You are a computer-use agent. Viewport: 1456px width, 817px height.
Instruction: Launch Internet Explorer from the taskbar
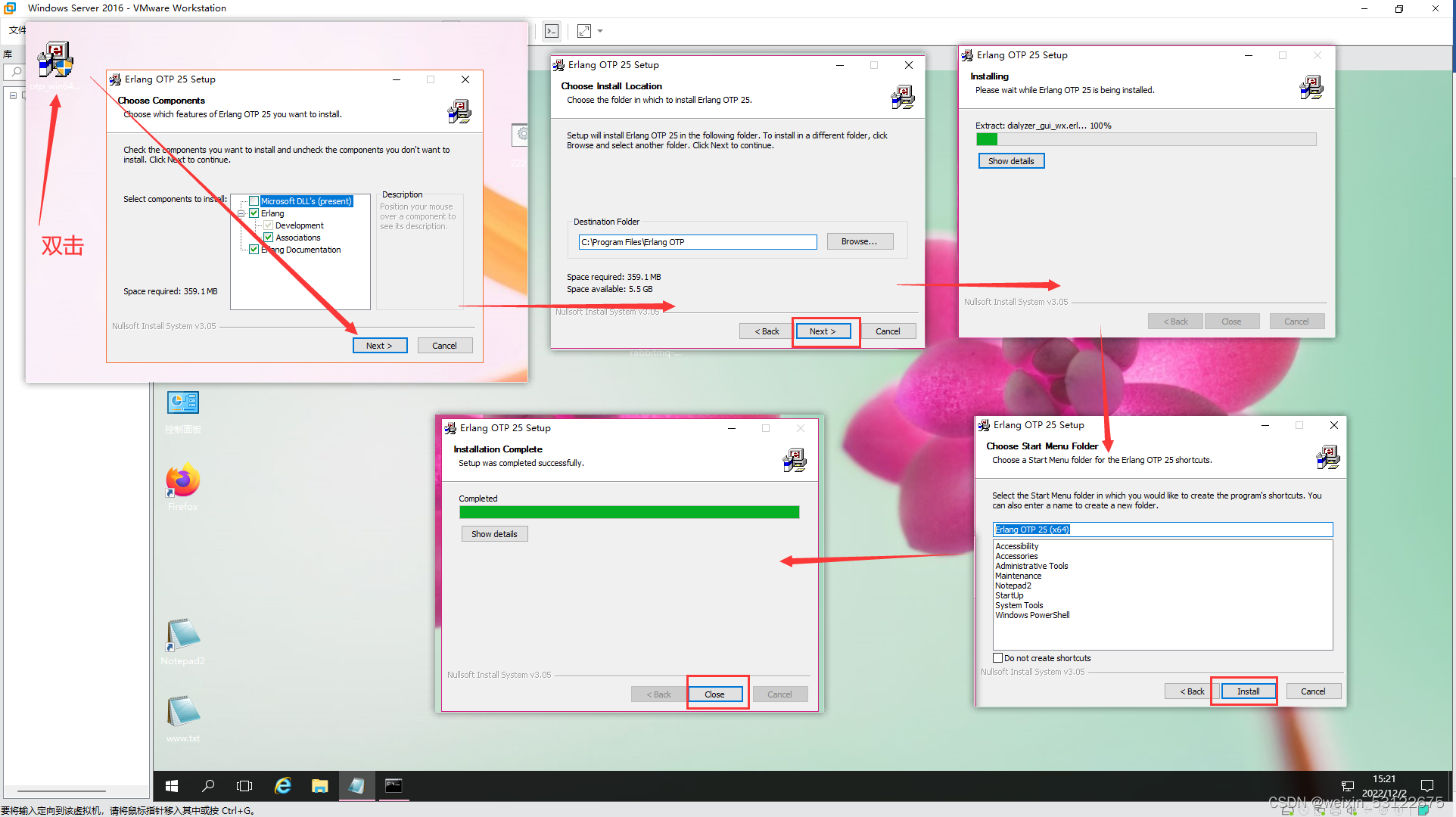(x=282, y=786)
